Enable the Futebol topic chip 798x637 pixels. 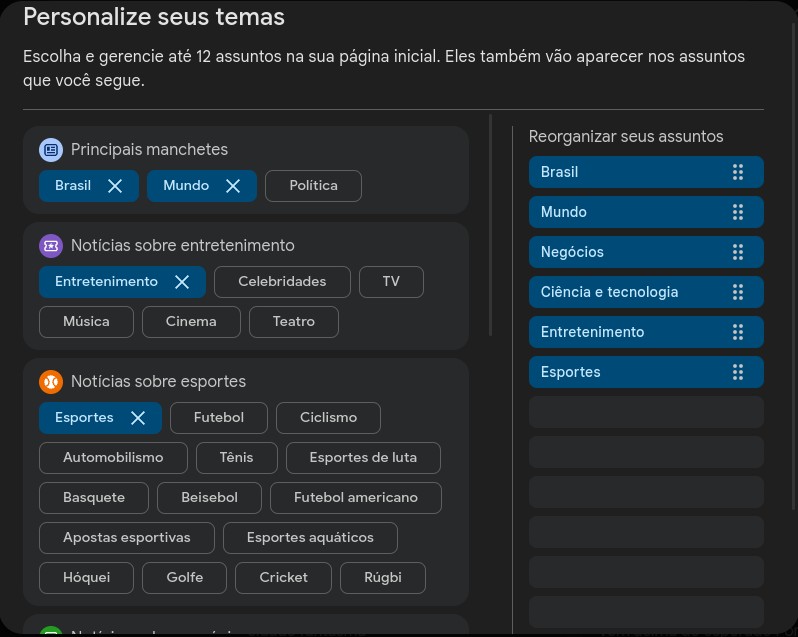[x=218, y=418]
